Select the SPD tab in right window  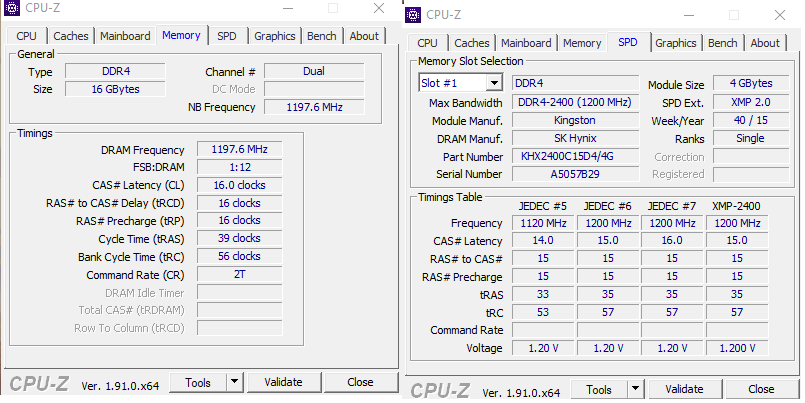628,42
